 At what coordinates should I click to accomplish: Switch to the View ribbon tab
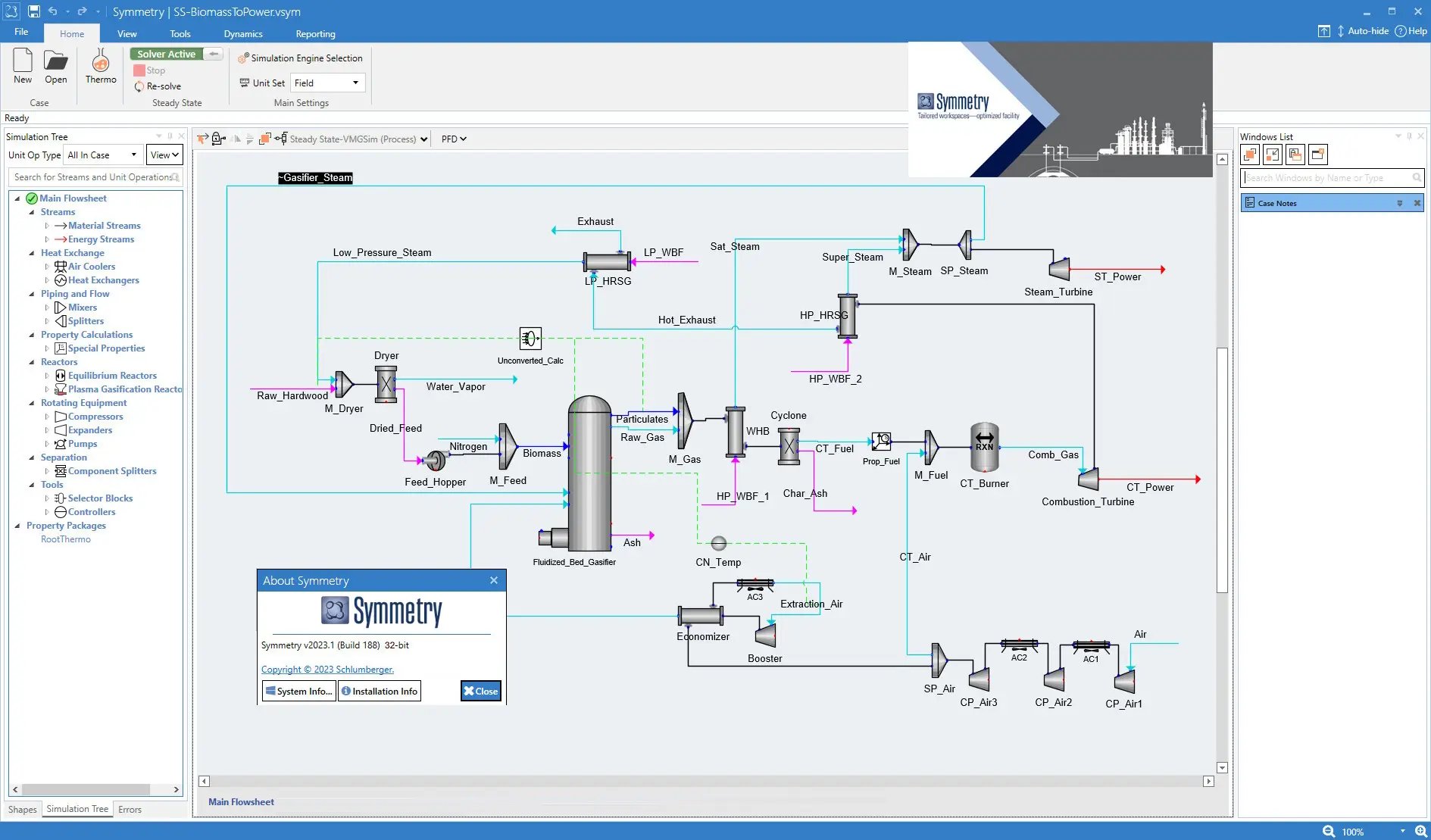(127, 34)
